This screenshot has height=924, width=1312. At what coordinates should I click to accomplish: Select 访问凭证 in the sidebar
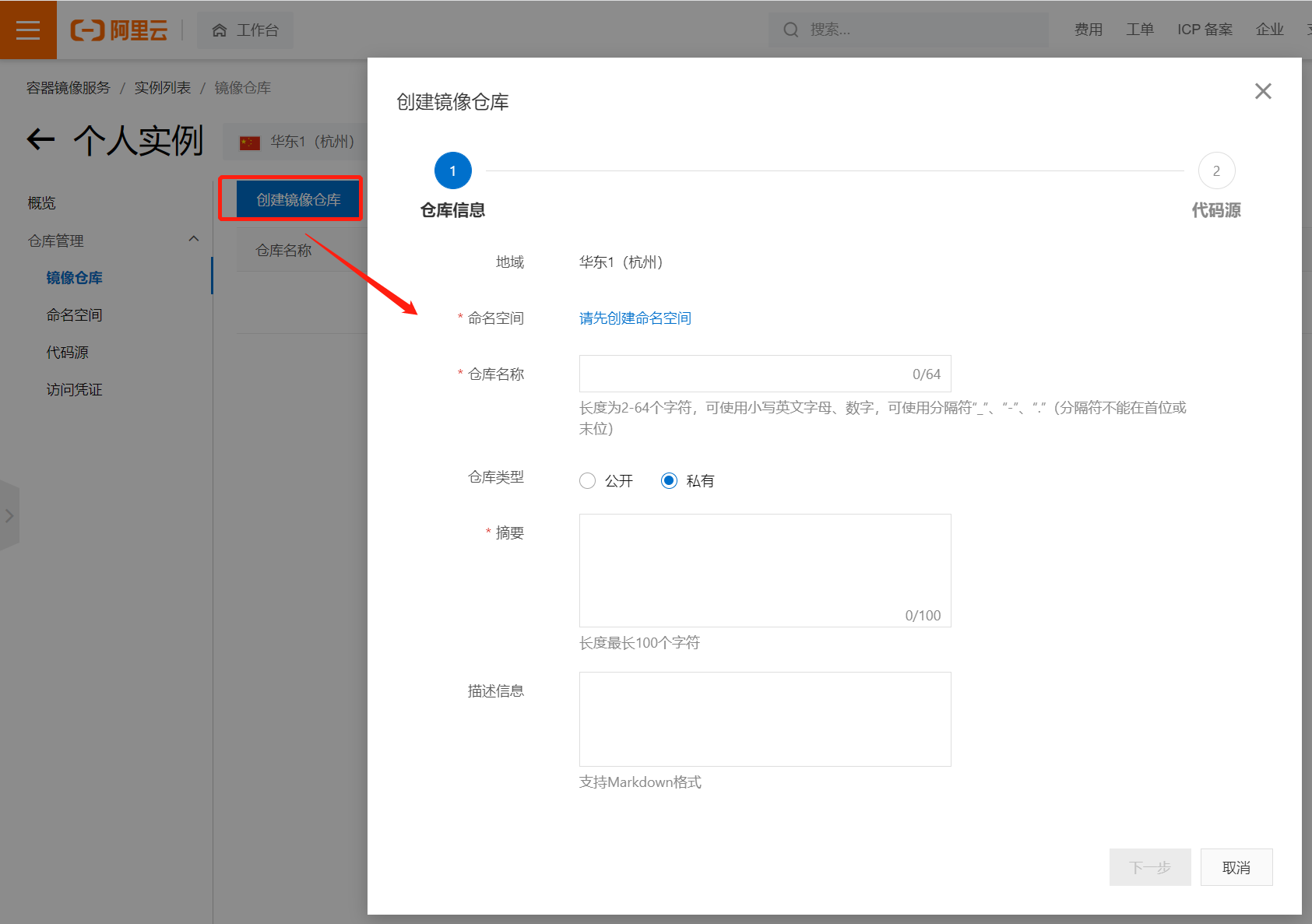click(74, 390)
